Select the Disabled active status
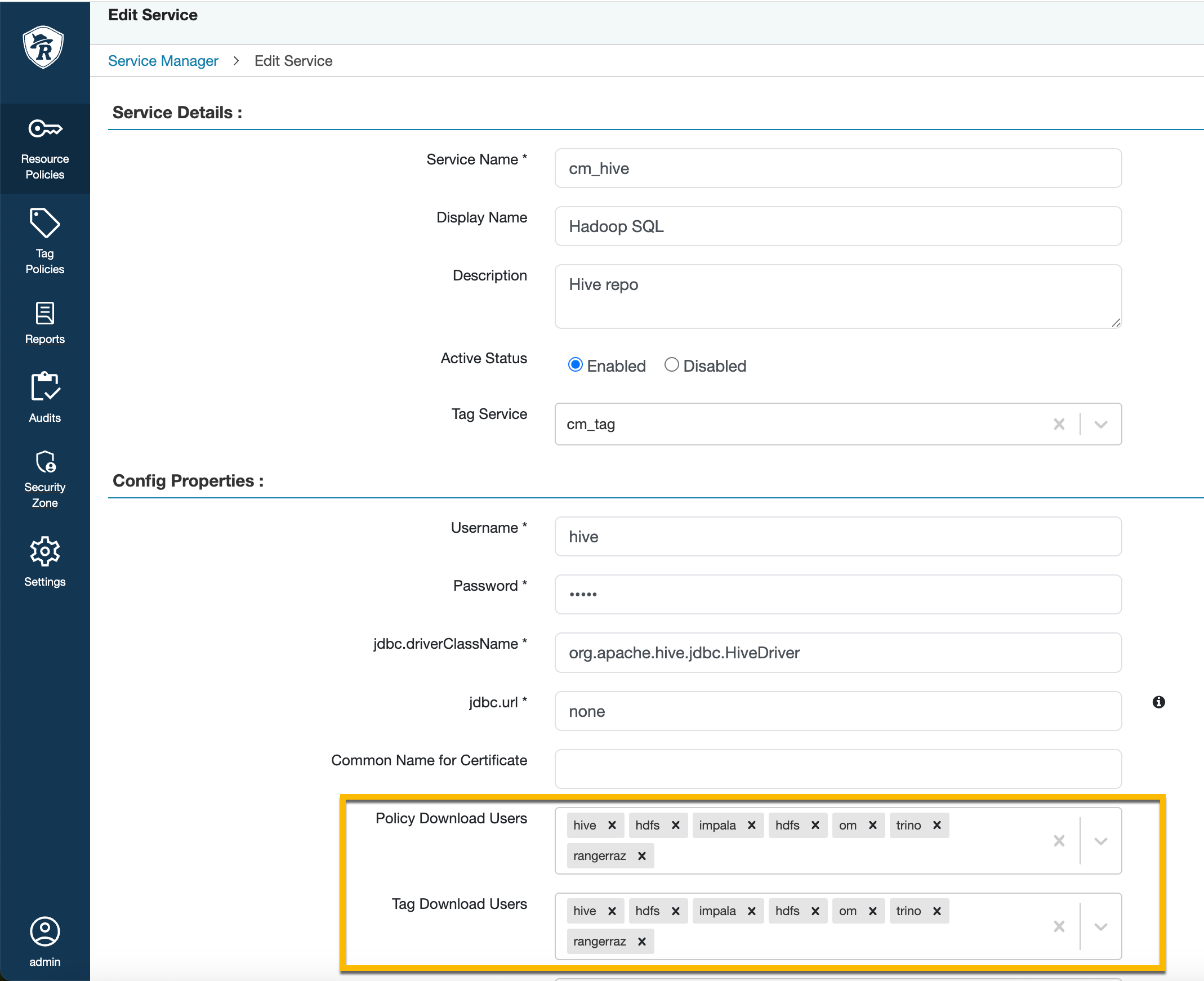 point(671,365)
